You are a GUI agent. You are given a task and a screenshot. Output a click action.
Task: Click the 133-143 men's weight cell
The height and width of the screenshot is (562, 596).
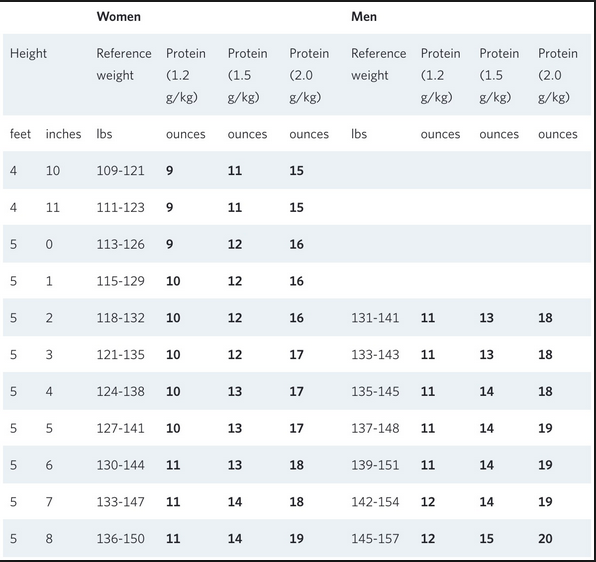(x=375, y=355)
